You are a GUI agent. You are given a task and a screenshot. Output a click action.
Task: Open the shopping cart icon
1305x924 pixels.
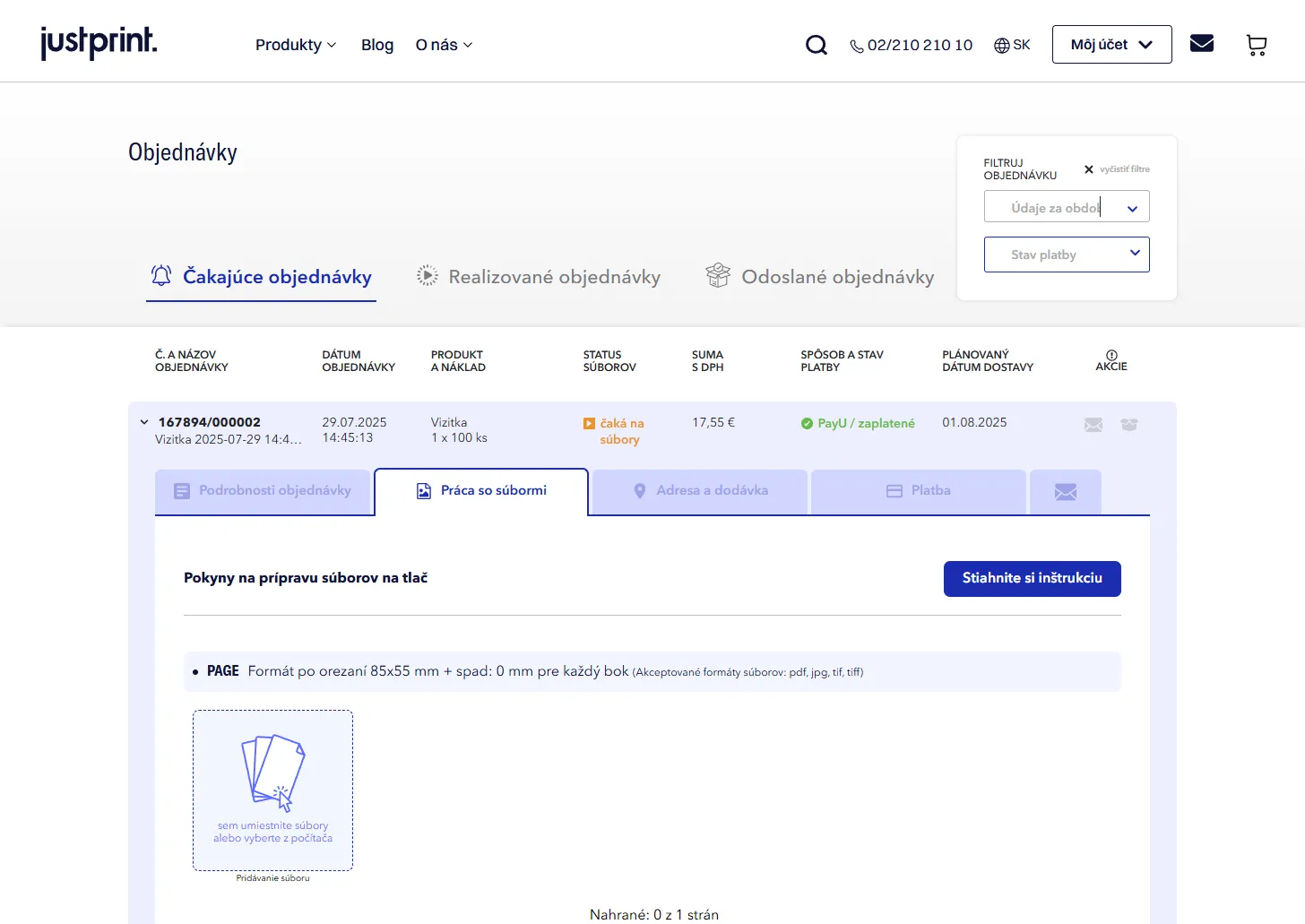tap(1257, 45)
